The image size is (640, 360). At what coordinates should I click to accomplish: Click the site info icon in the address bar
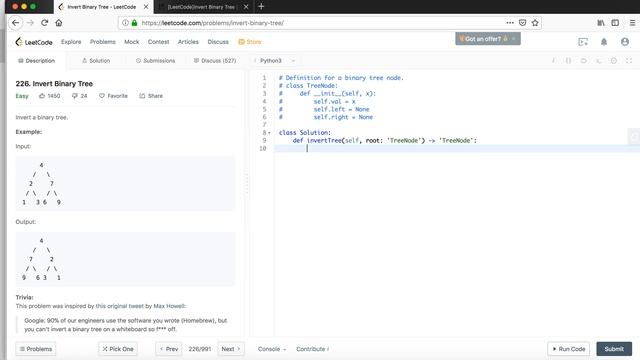[125, 23]
